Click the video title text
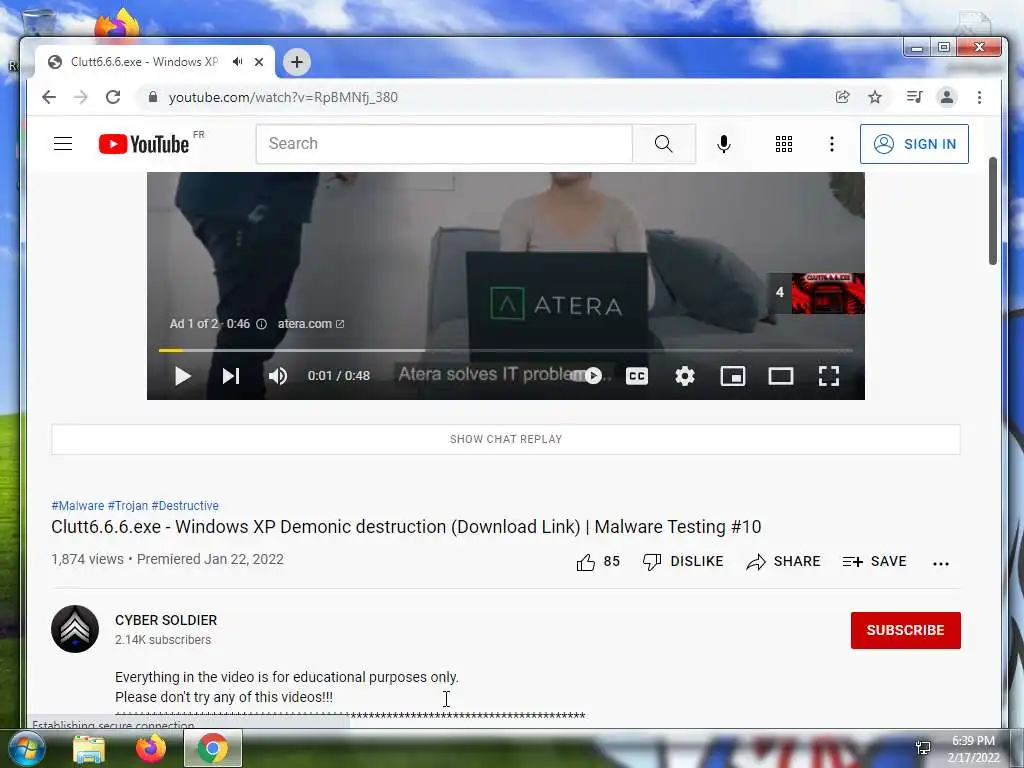The width and height of the screenshot is (1024, 768). (x=406, y=527)
